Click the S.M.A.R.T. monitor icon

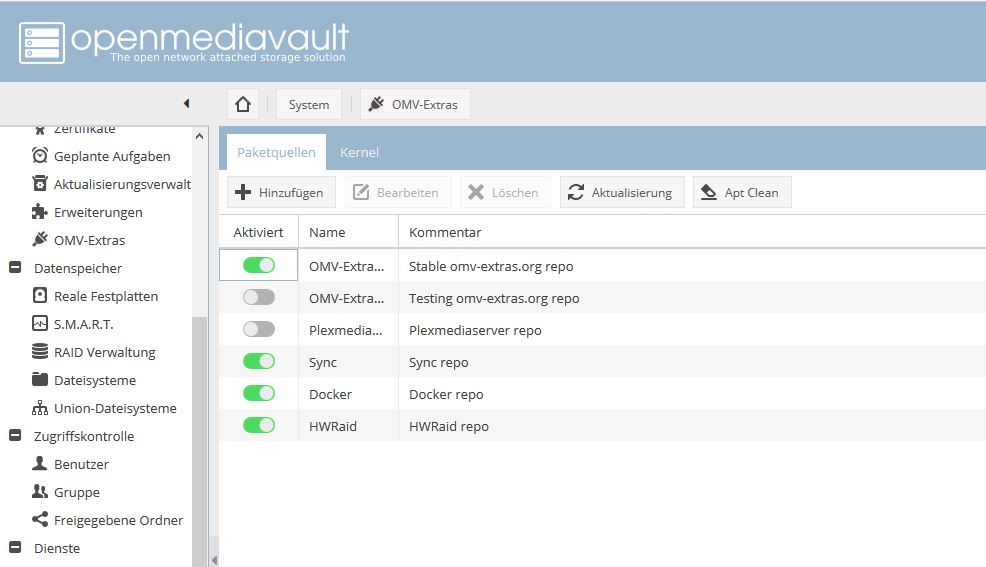(x=40, y=324)
